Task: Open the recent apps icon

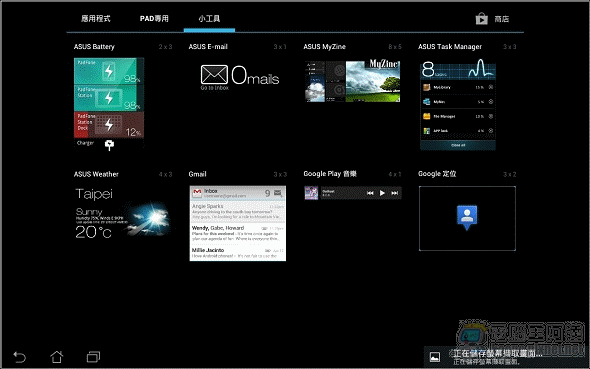Action: point(93,357)
